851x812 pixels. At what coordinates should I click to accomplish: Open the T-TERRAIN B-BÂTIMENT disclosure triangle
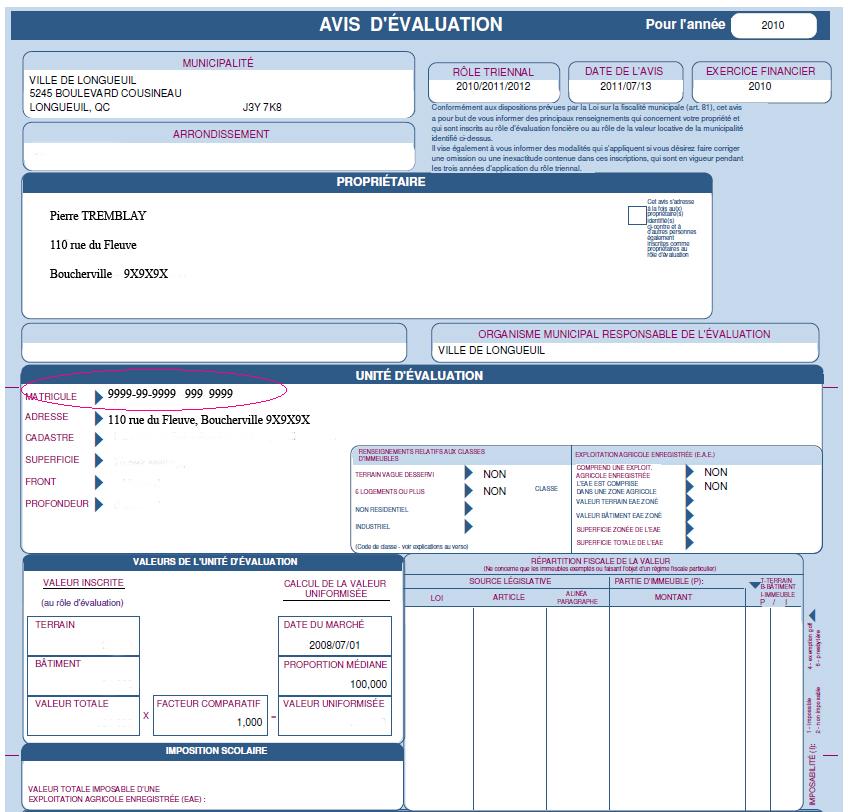point(753,584)
